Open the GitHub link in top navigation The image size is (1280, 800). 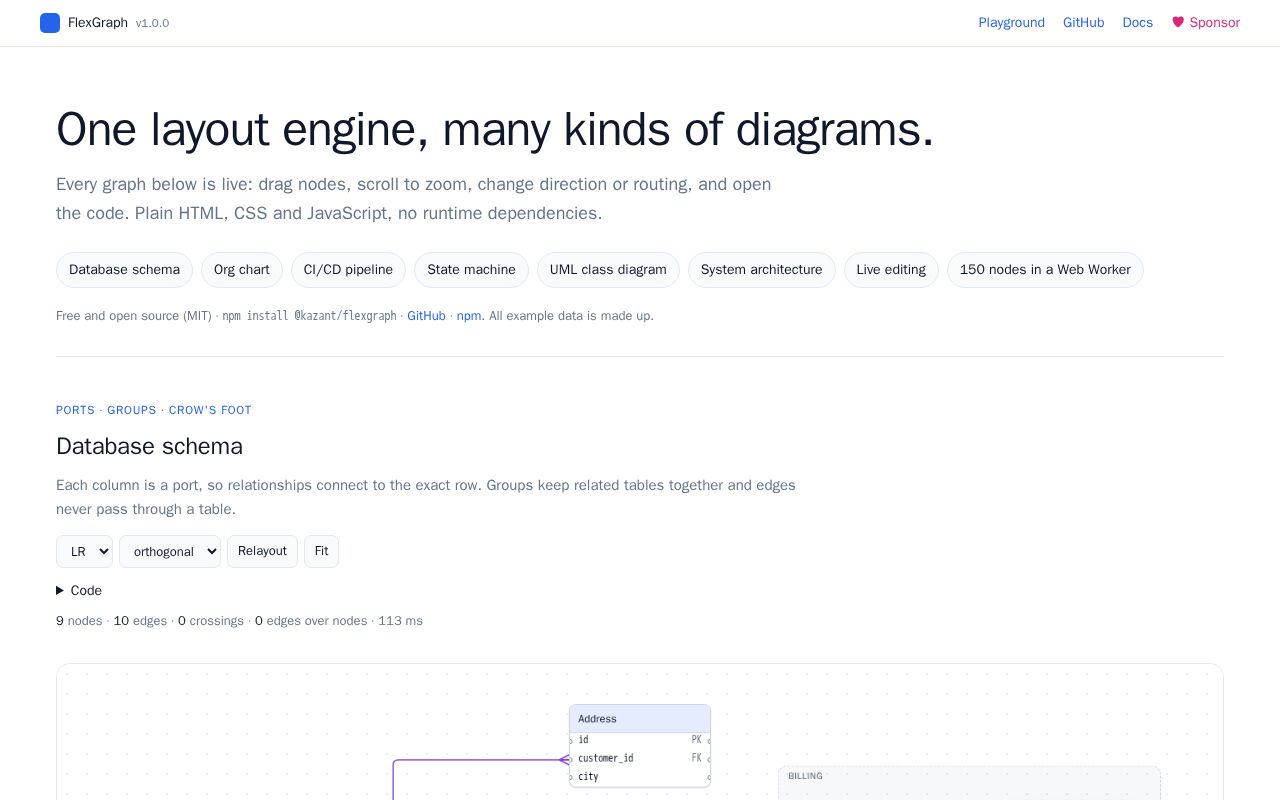1083,22
